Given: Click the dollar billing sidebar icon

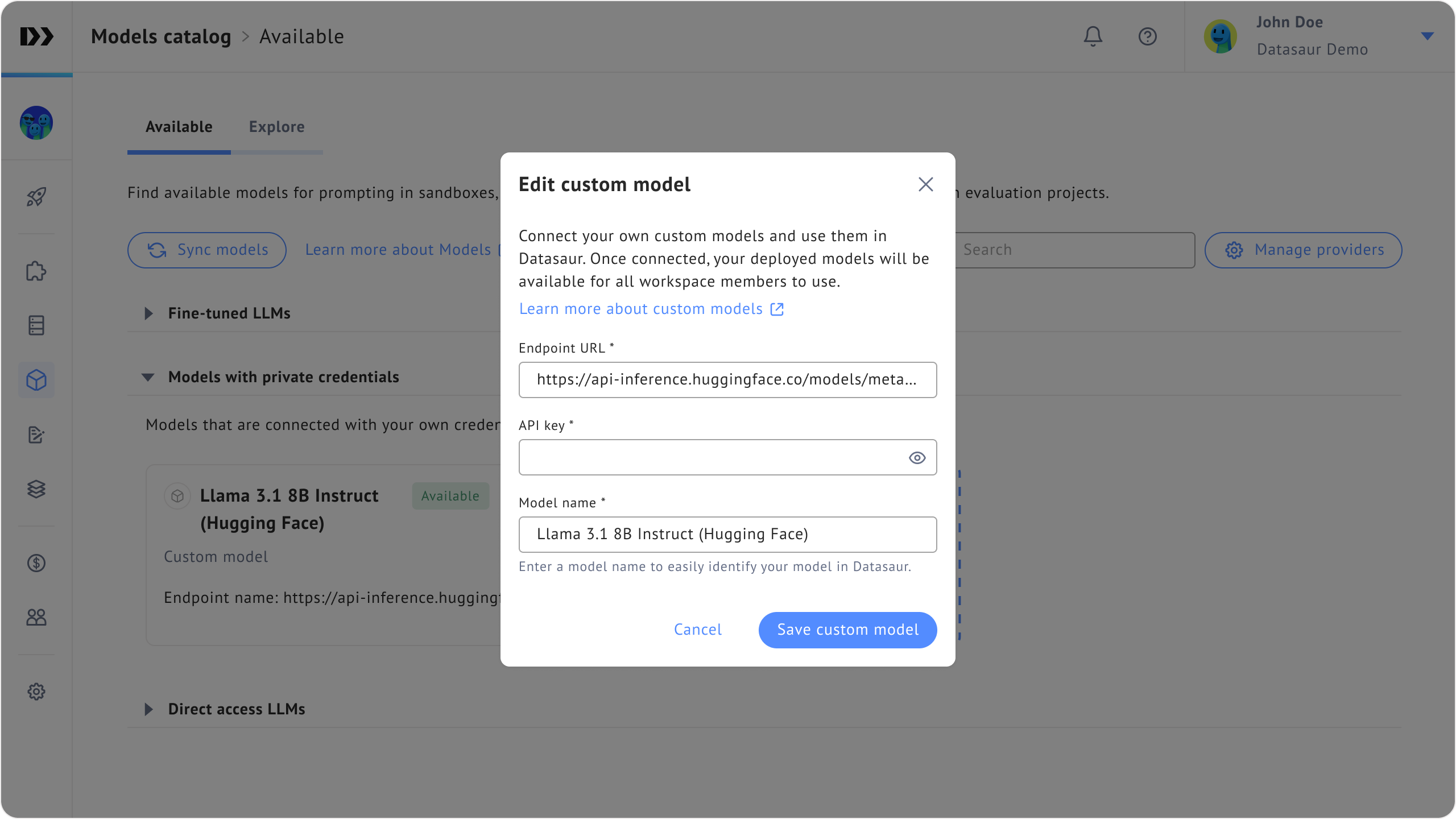Looking at the screenshot, I should 36,563.
